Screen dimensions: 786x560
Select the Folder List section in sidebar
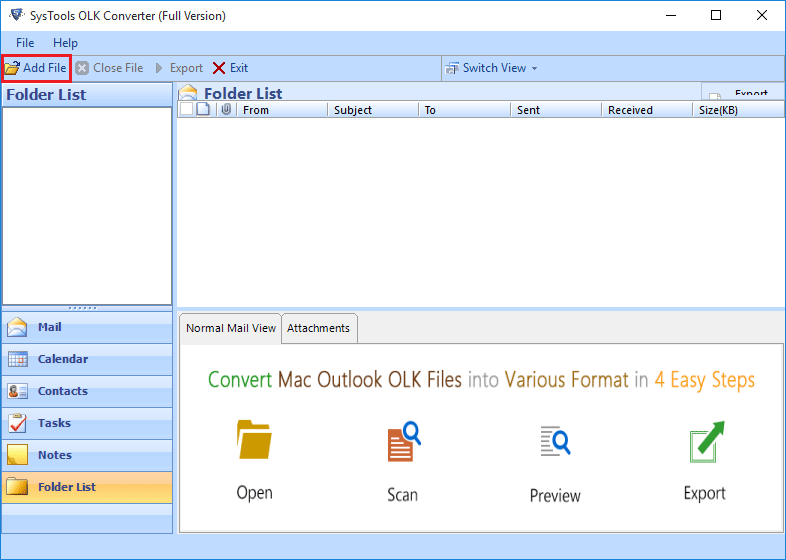87,487
